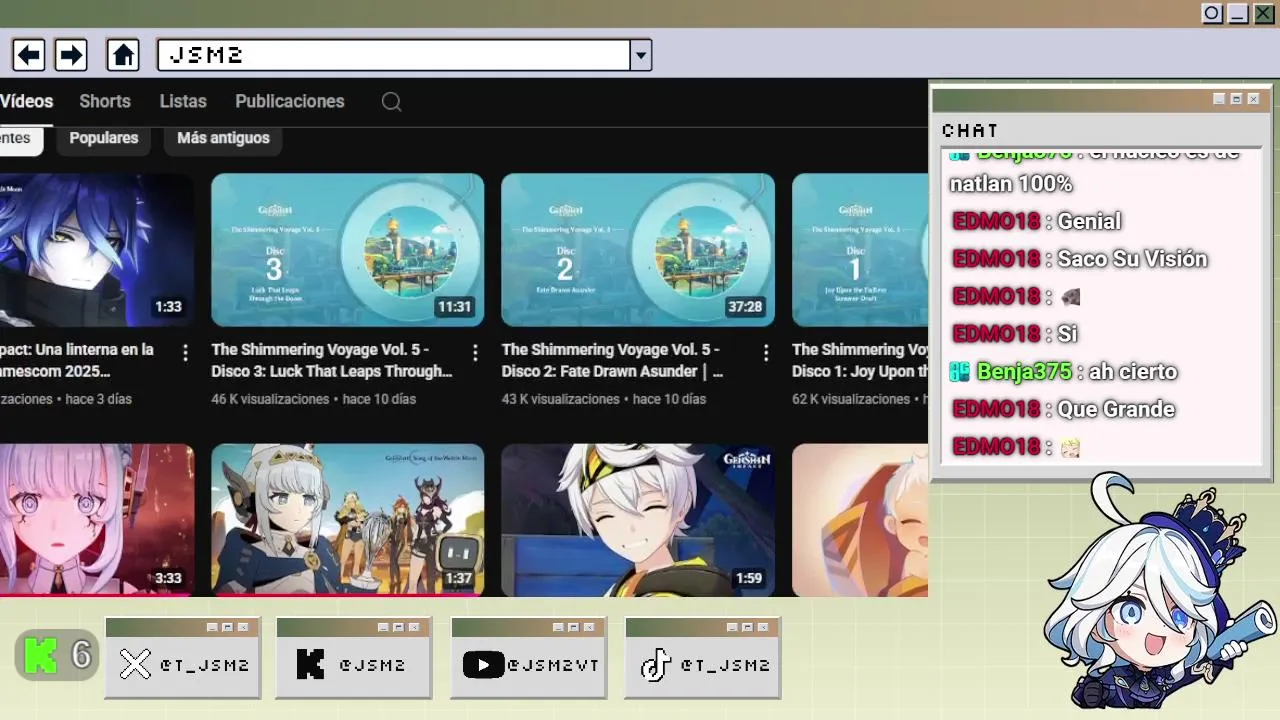This screenshot has height=720, width=1280.
Task: Select the Populares filter chip
Action: [x=104, y=138]
